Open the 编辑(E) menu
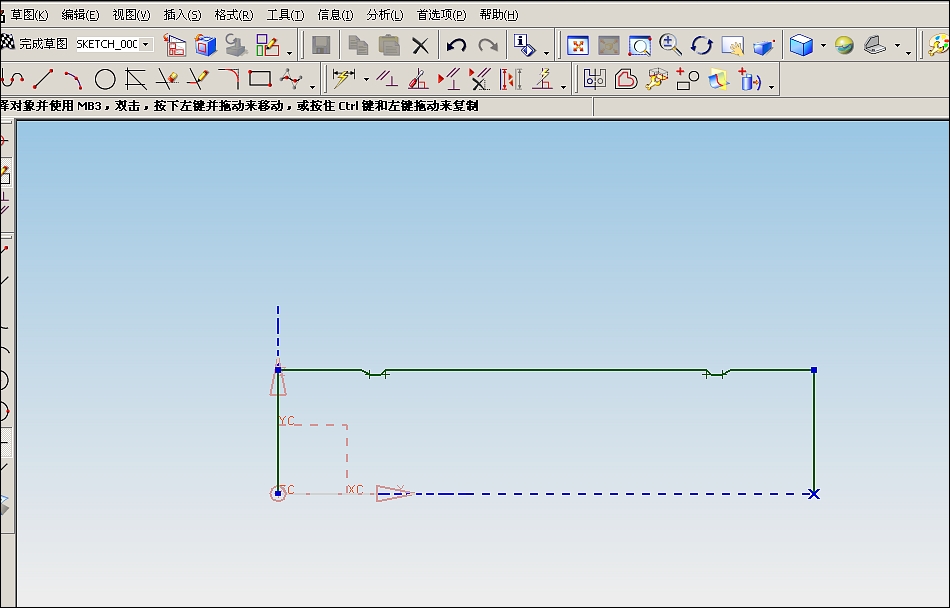This screenshot has height=608, width=950. pos(80,15)
